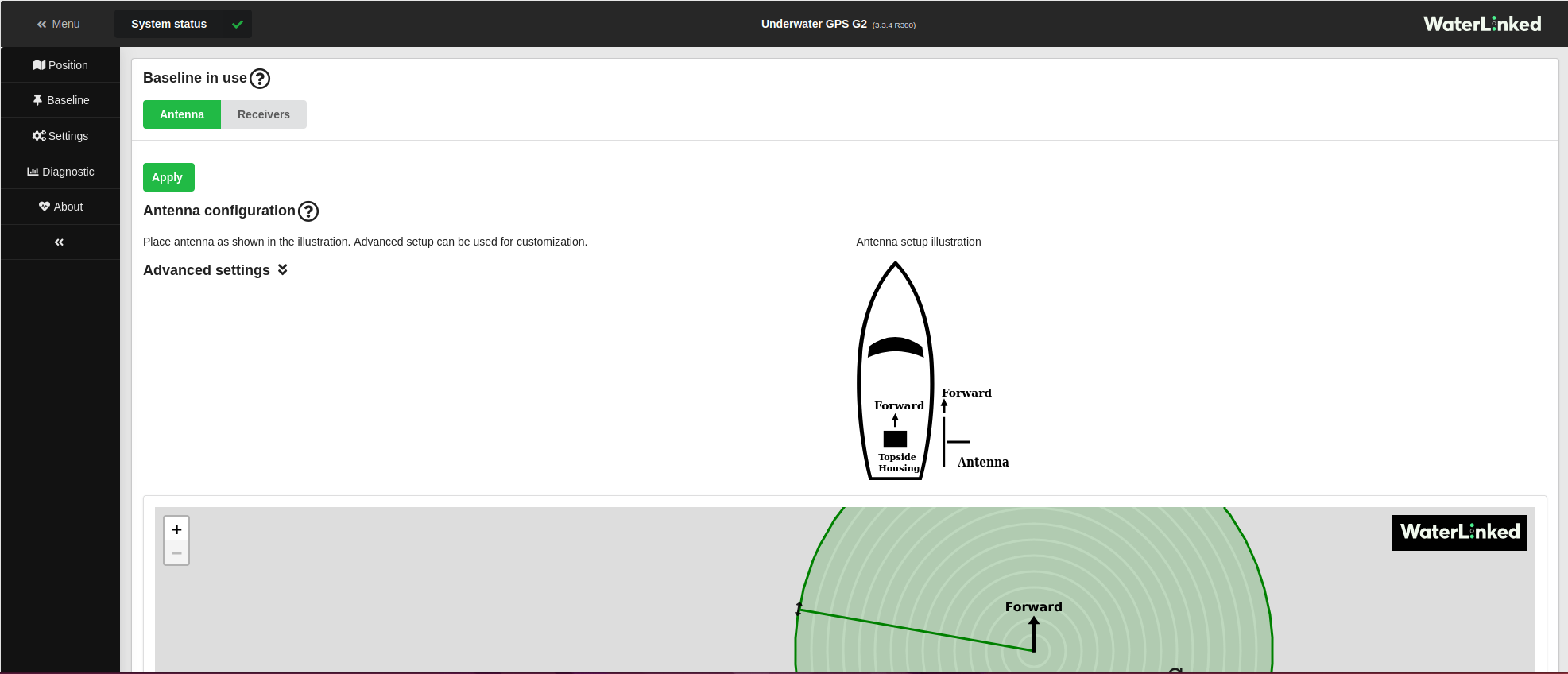Click the WaterLinked logo in the header
This screenshot has height=674, width=1568.
point(1482,24)
